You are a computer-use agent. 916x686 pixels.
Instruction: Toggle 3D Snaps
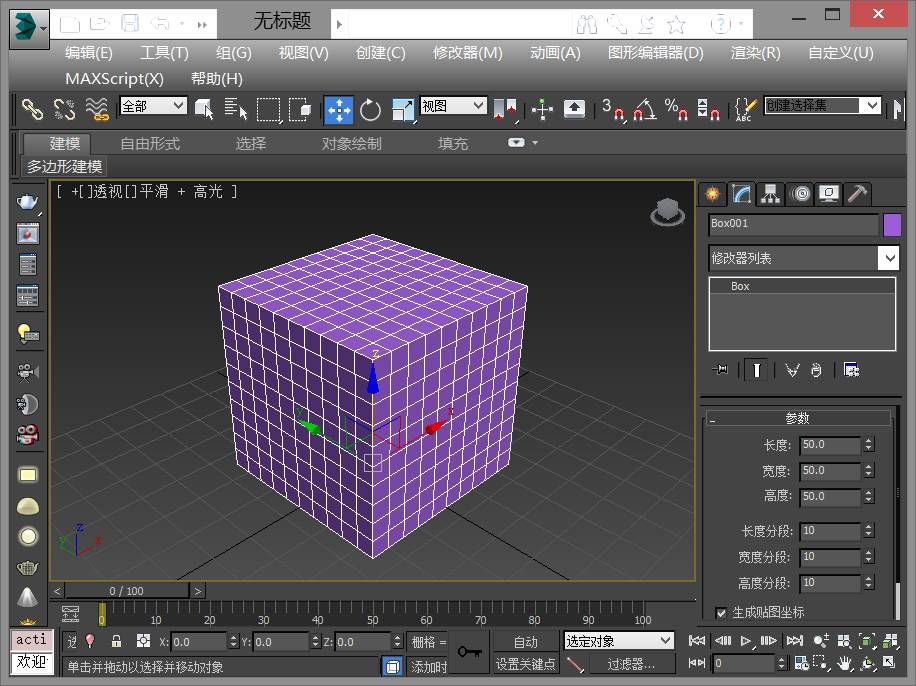pos(613,109)
